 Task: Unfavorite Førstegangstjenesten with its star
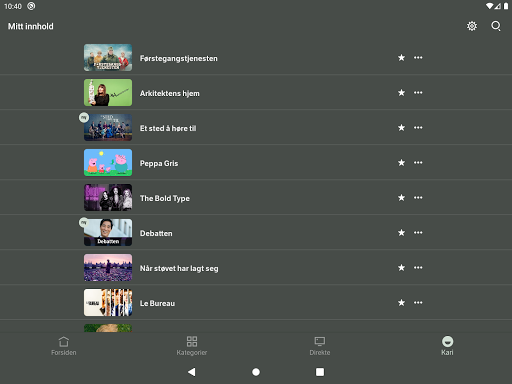point(401,58)
